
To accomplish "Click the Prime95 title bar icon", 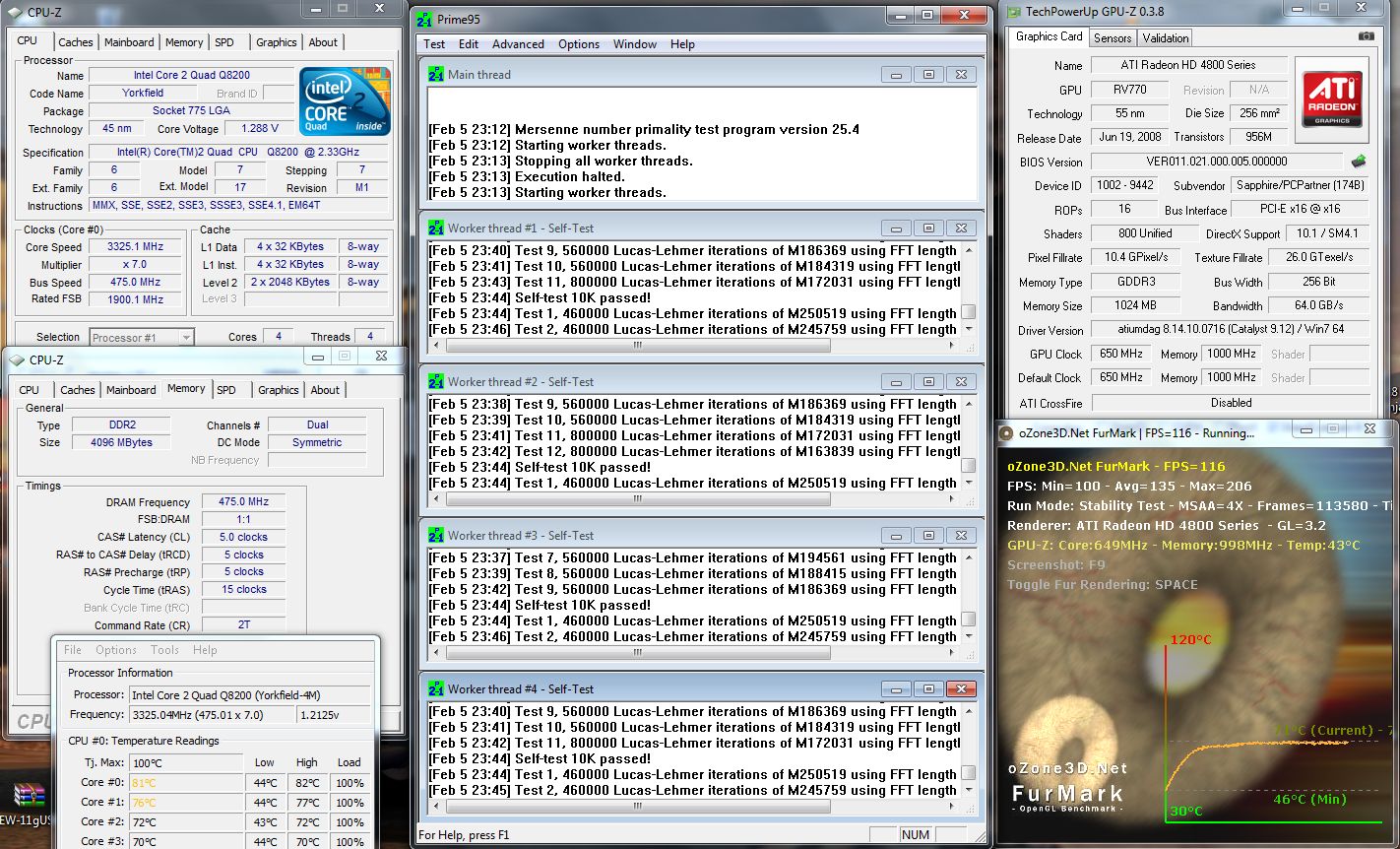I will [424, 20].
